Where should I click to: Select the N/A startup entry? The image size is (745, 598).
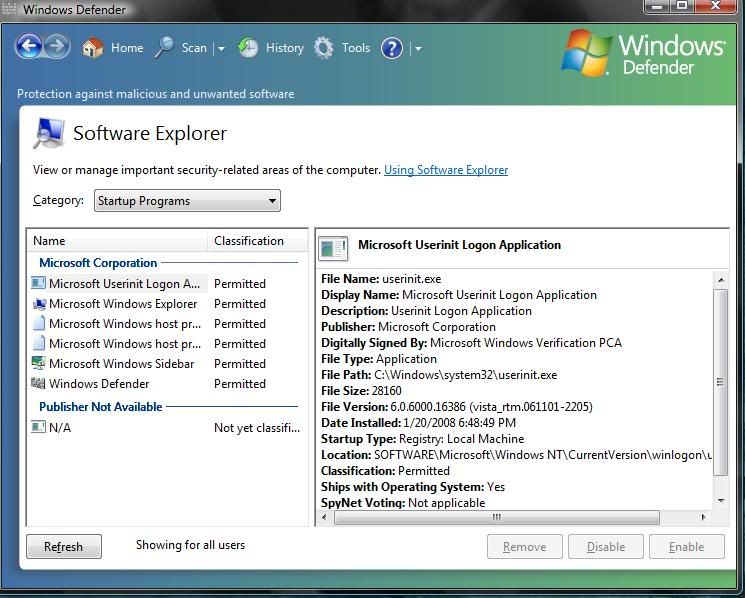tap(60, 427)
